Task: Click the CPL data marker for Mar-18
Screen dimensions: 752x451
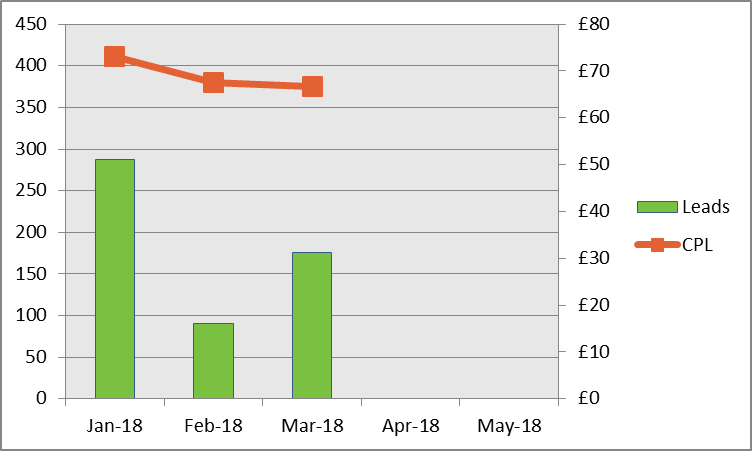Action: coord(312,87)
